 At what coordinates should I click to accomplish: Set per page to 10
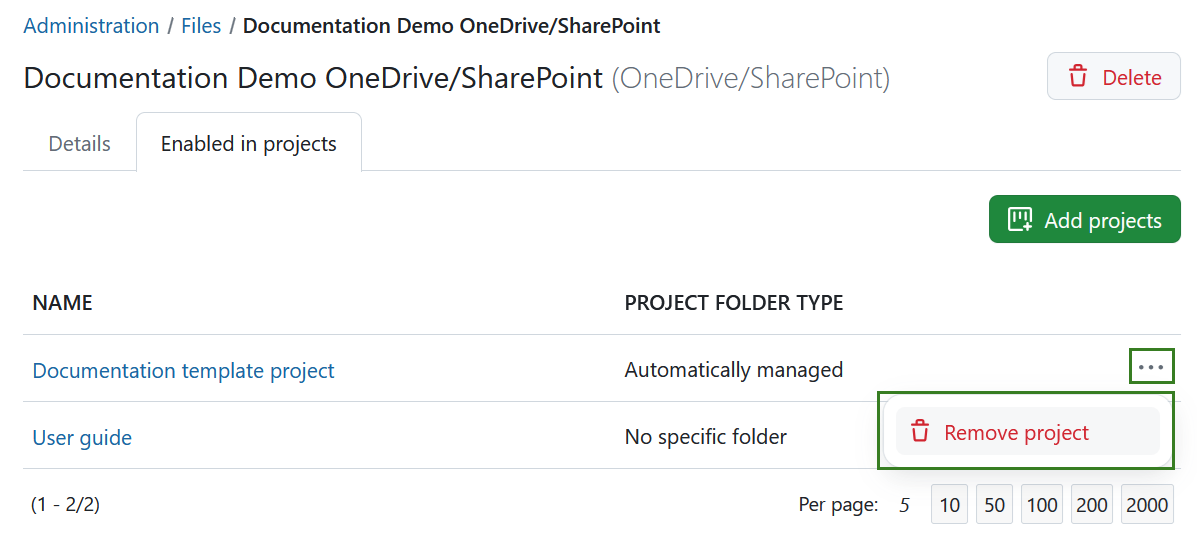coord(949,505)
